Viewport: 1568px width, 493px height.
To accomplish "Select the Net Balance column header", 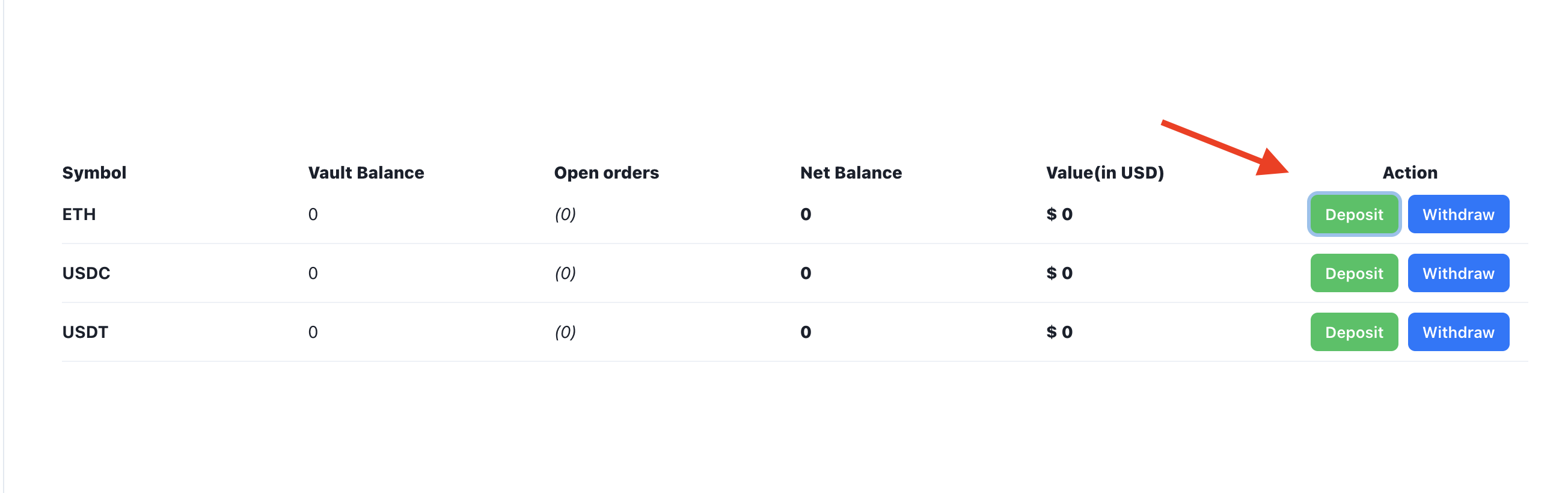I will [850, 173].
